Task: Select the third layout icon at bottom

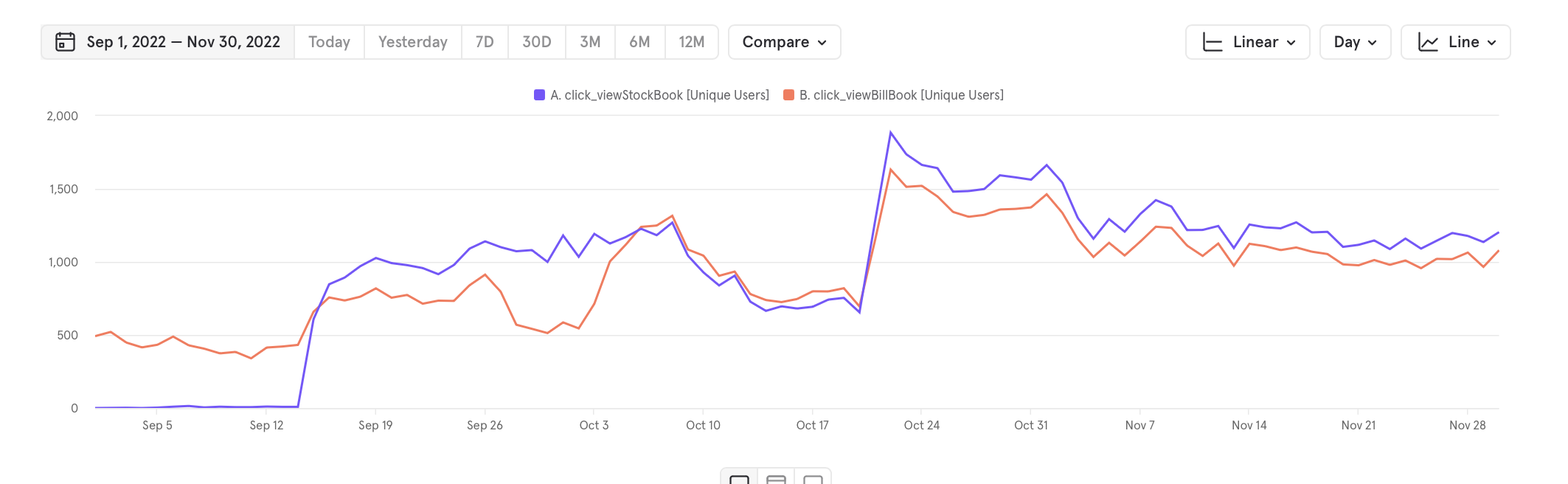Action: (813, 478)
